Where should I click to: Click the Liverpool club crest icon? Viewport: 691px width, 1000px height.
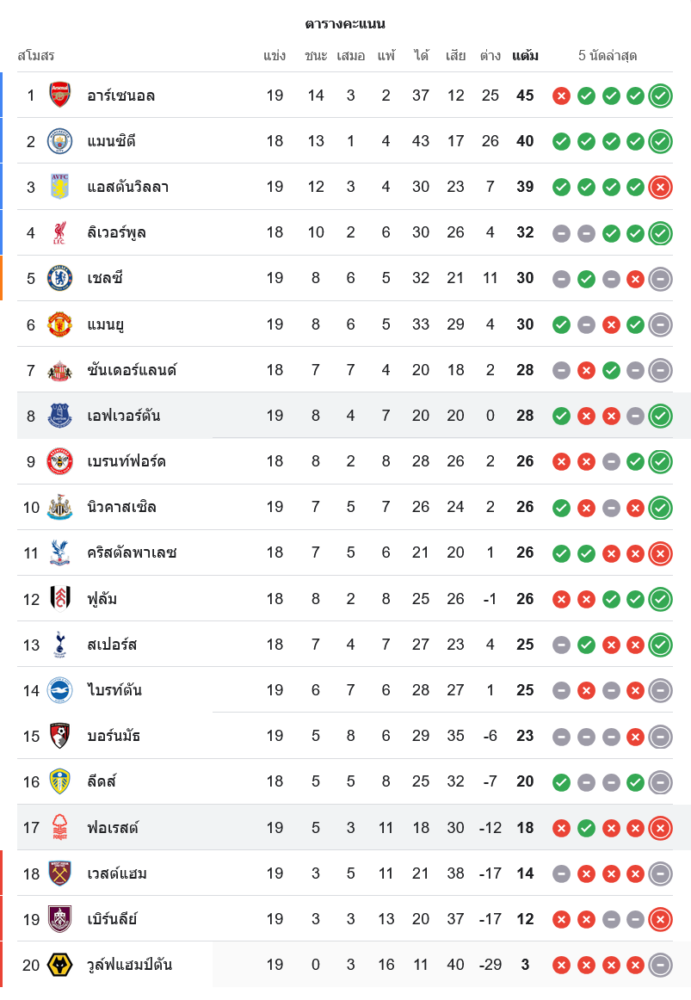[x=61, y=233]
